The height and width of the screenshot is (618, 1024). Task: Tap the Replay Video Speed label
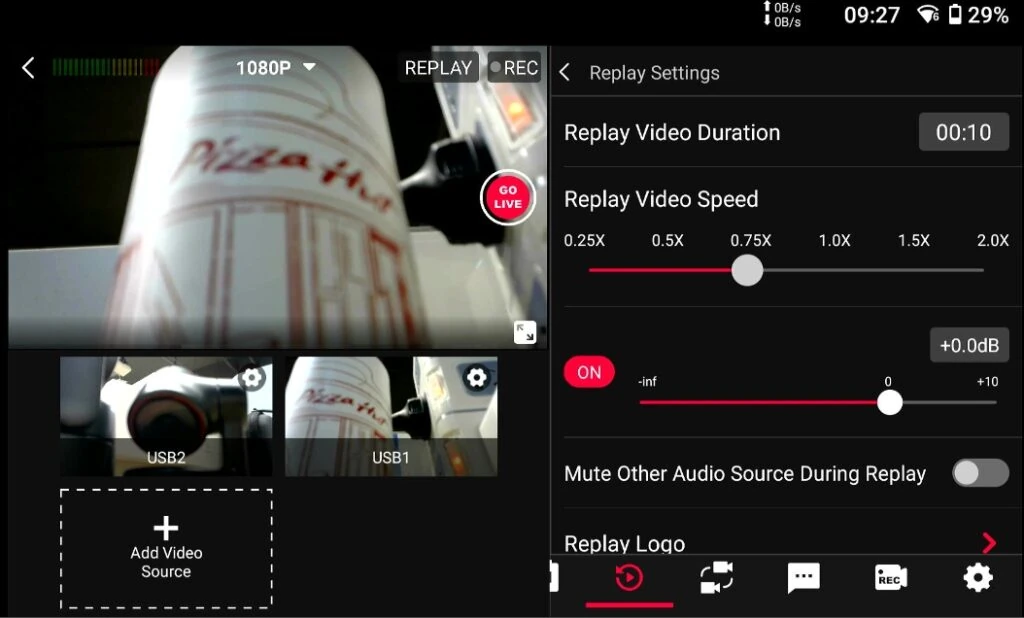click(661, 199)
